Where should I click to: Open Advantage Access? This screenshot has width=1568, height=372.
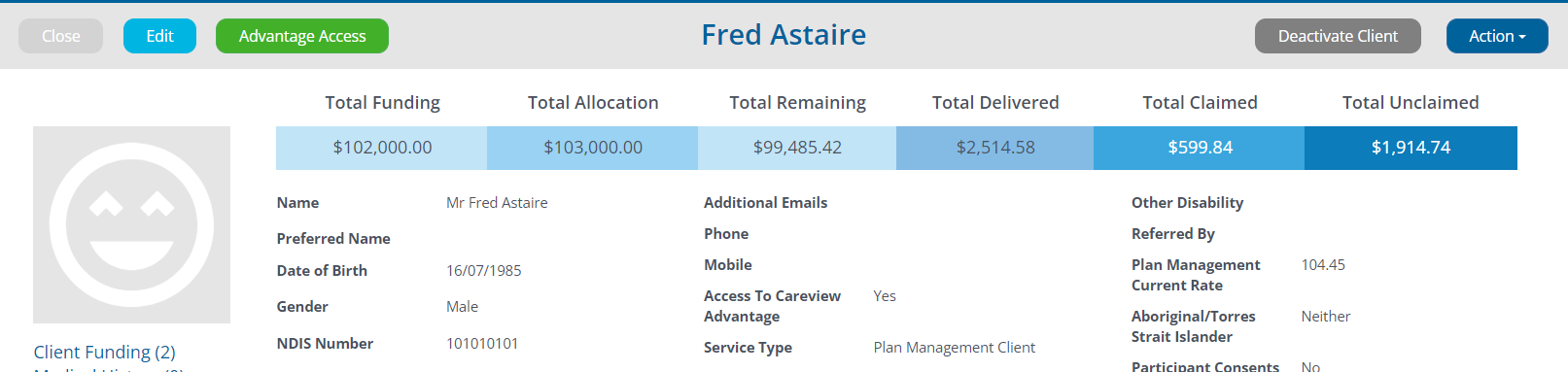tap(302, 36)
